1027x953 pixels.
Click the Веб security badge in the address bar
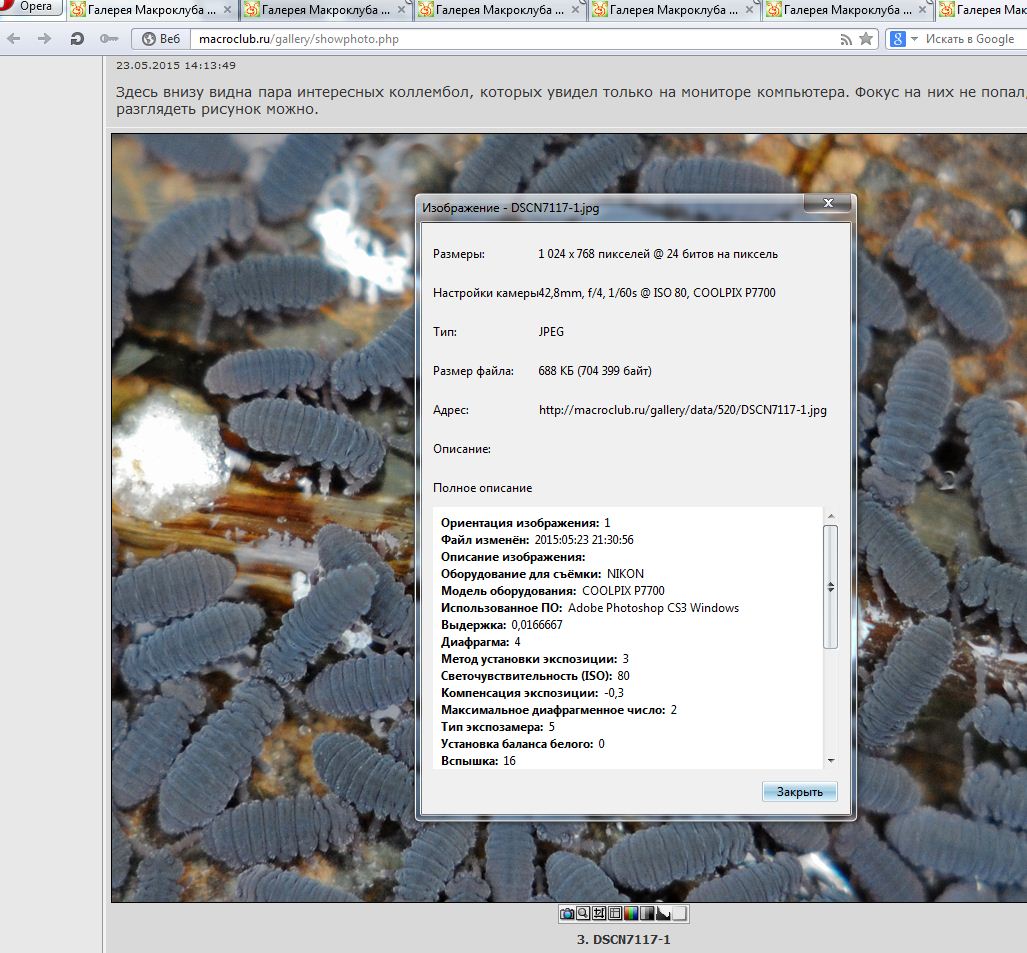(x=161, y=39)
